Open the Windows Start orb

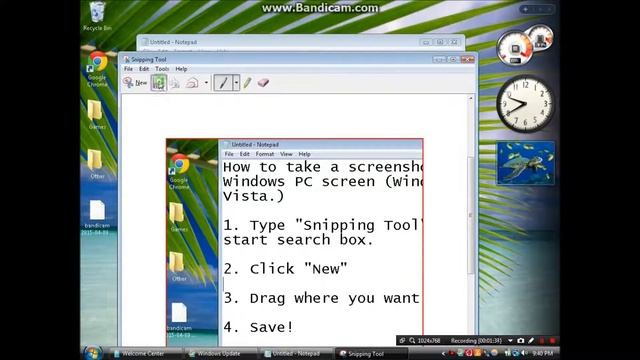click(x=93, y=353)
